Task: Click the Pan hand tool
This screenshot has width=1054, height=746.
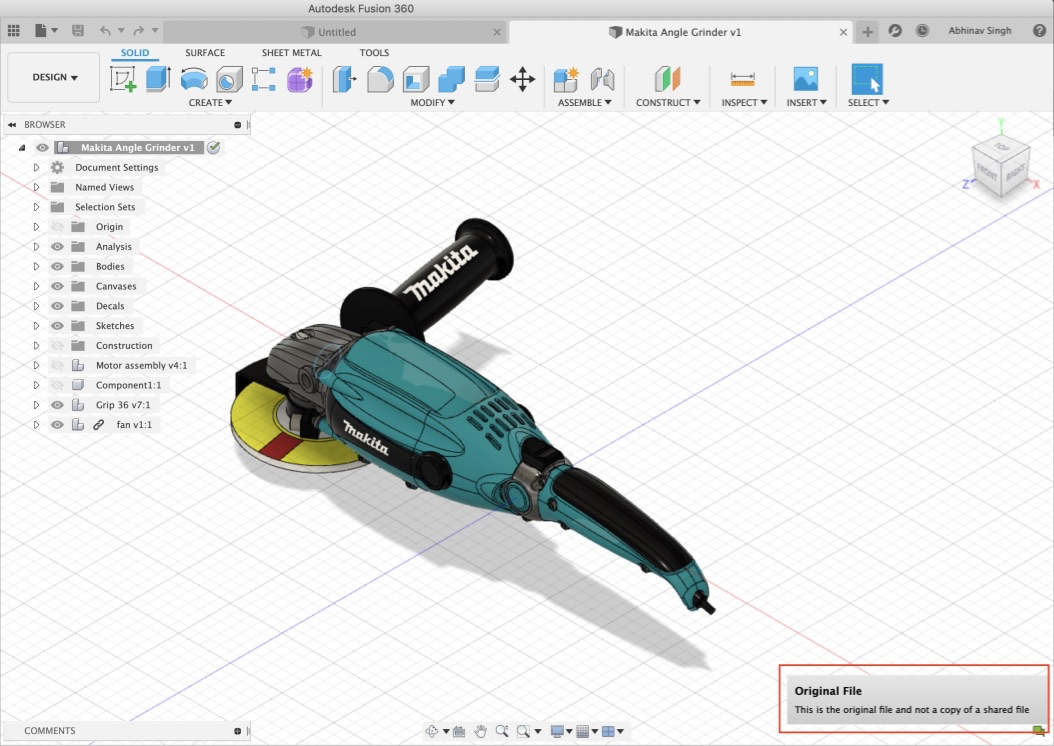Action: (x=480, y=731)
